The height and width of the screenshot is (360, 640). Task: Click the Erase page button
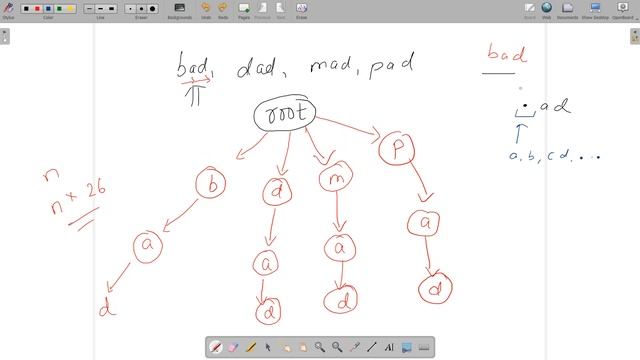point(302,11)
